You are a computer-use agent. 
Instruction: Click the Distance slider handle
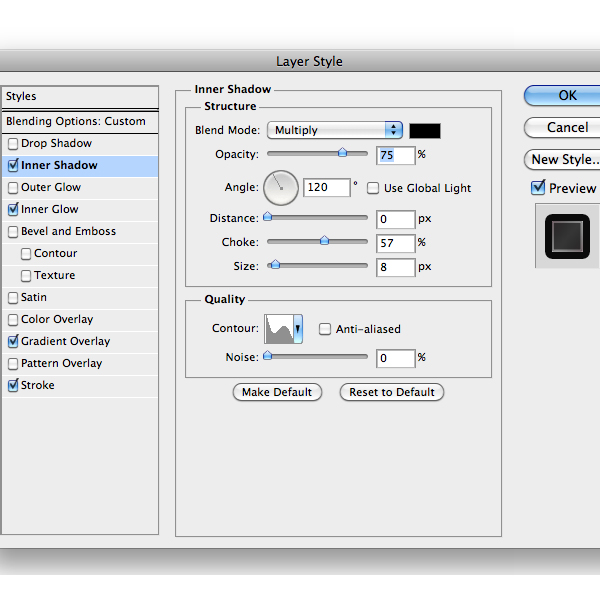[x=268, y=217]
